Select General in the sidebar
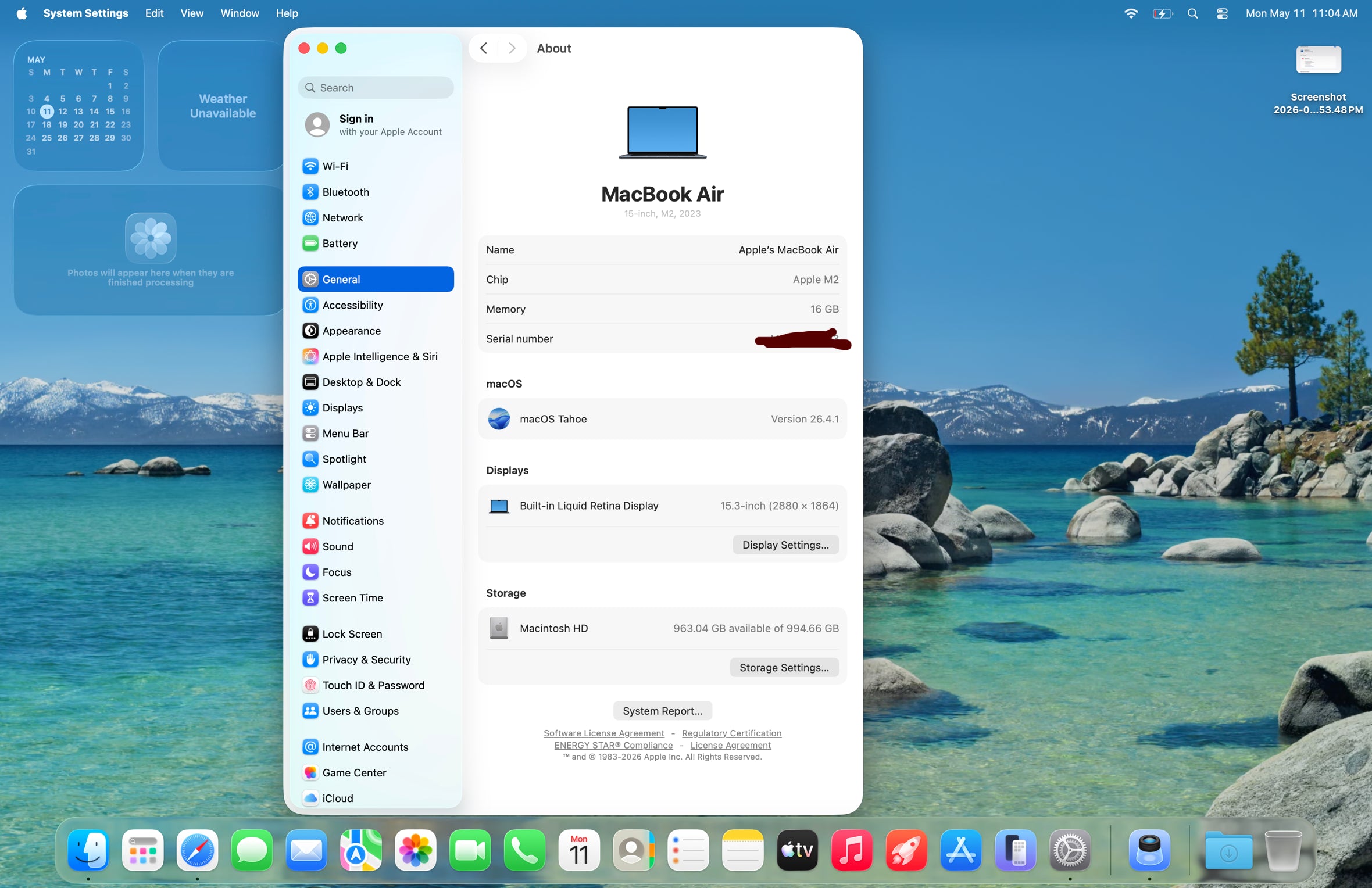This screenshot has height=888, width=1372. [x=376, y=279]
